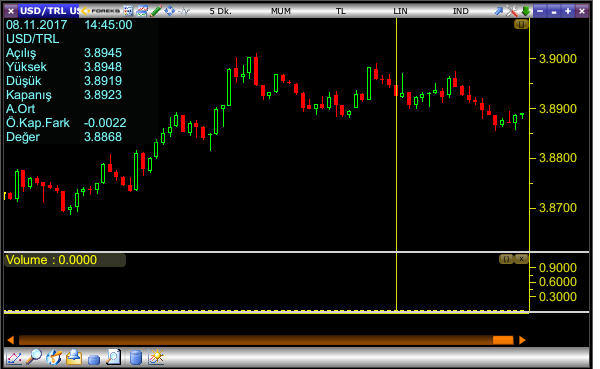Click the large minus button in title bar

[x=540, y=11]
